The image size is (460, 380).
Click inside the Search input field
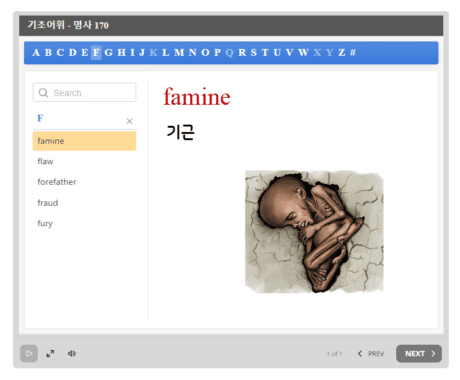click(84, 92)
